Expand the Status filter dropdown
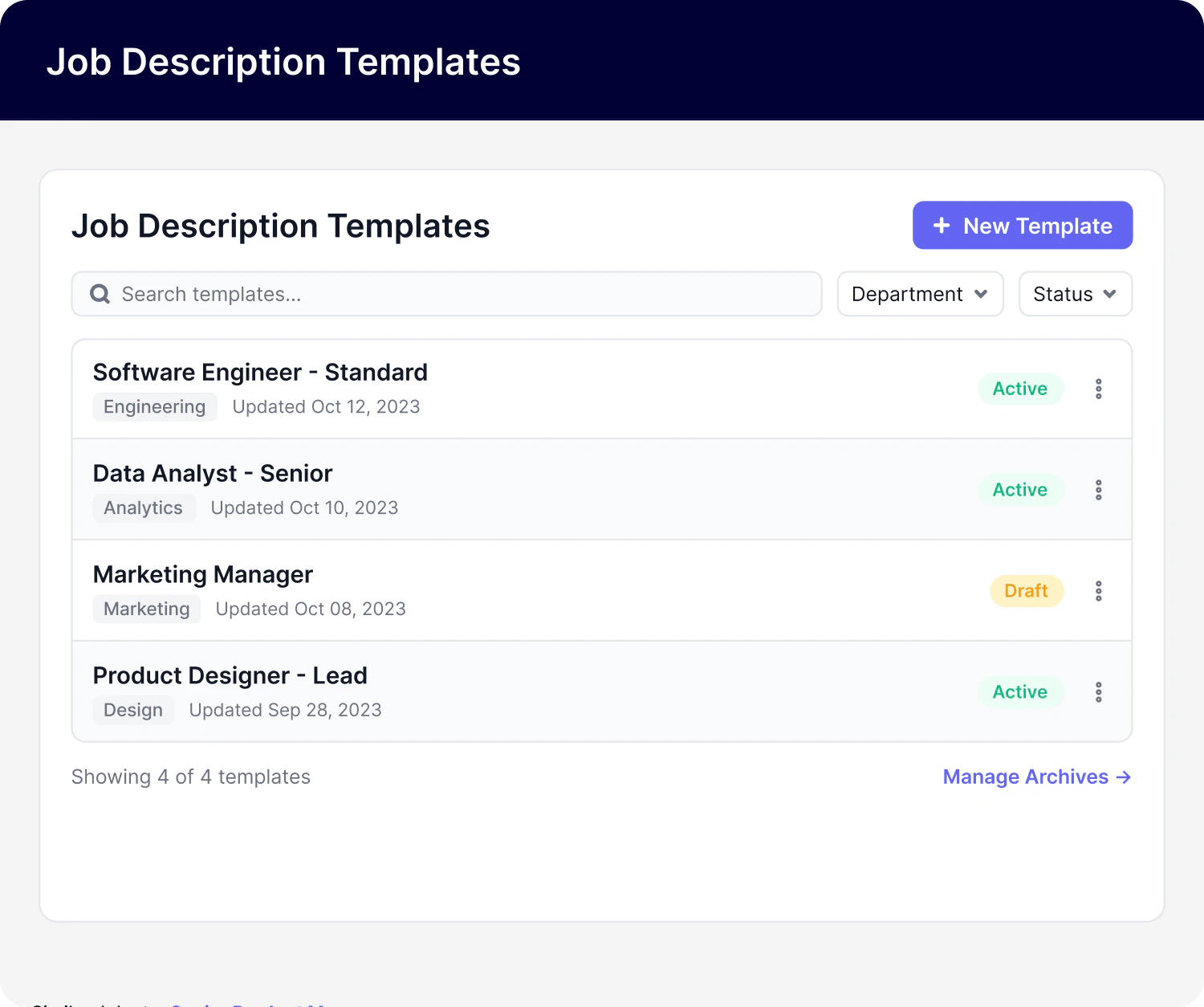This screenshot has width=1204, height=1007. click(1076, 294)
